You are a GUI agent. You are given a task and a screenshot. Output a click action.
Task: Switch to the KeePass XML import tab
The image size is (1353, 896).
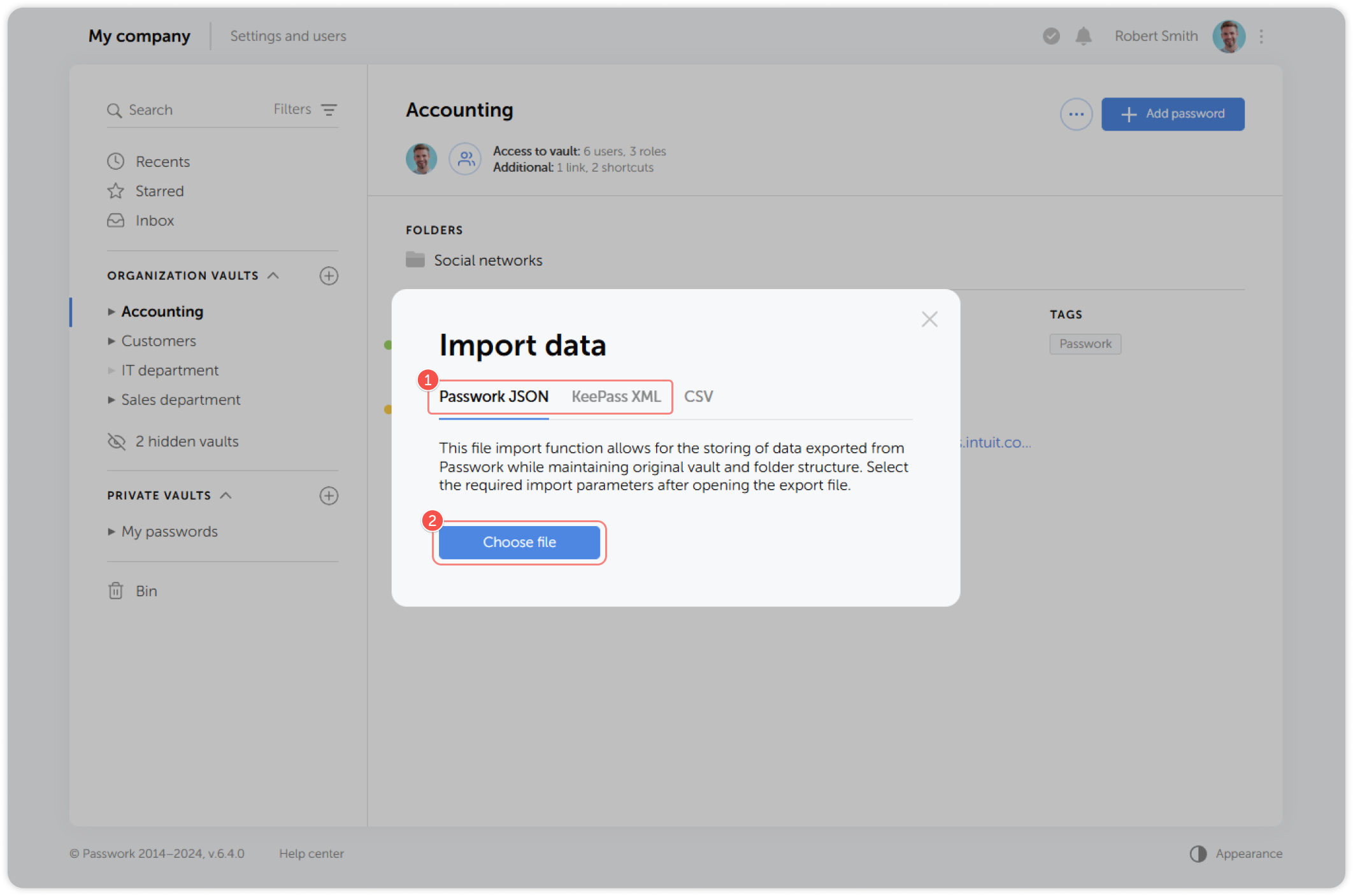[x=615, y=396]
